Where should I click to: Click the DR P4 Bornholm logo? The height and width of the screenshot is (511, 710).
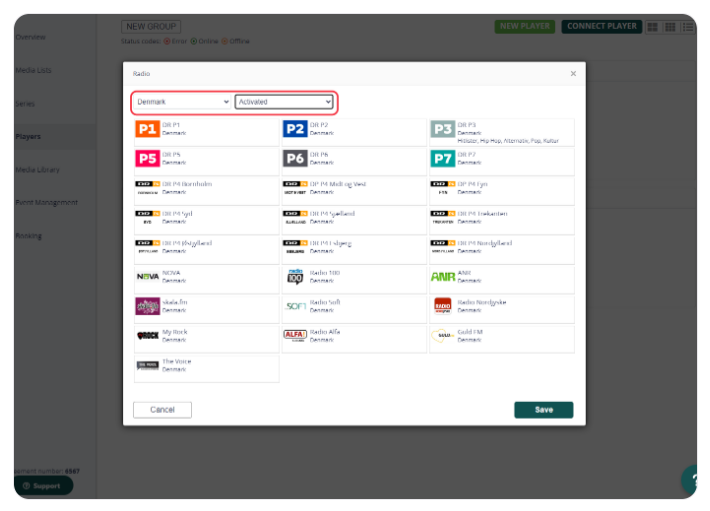click(148, 188)
